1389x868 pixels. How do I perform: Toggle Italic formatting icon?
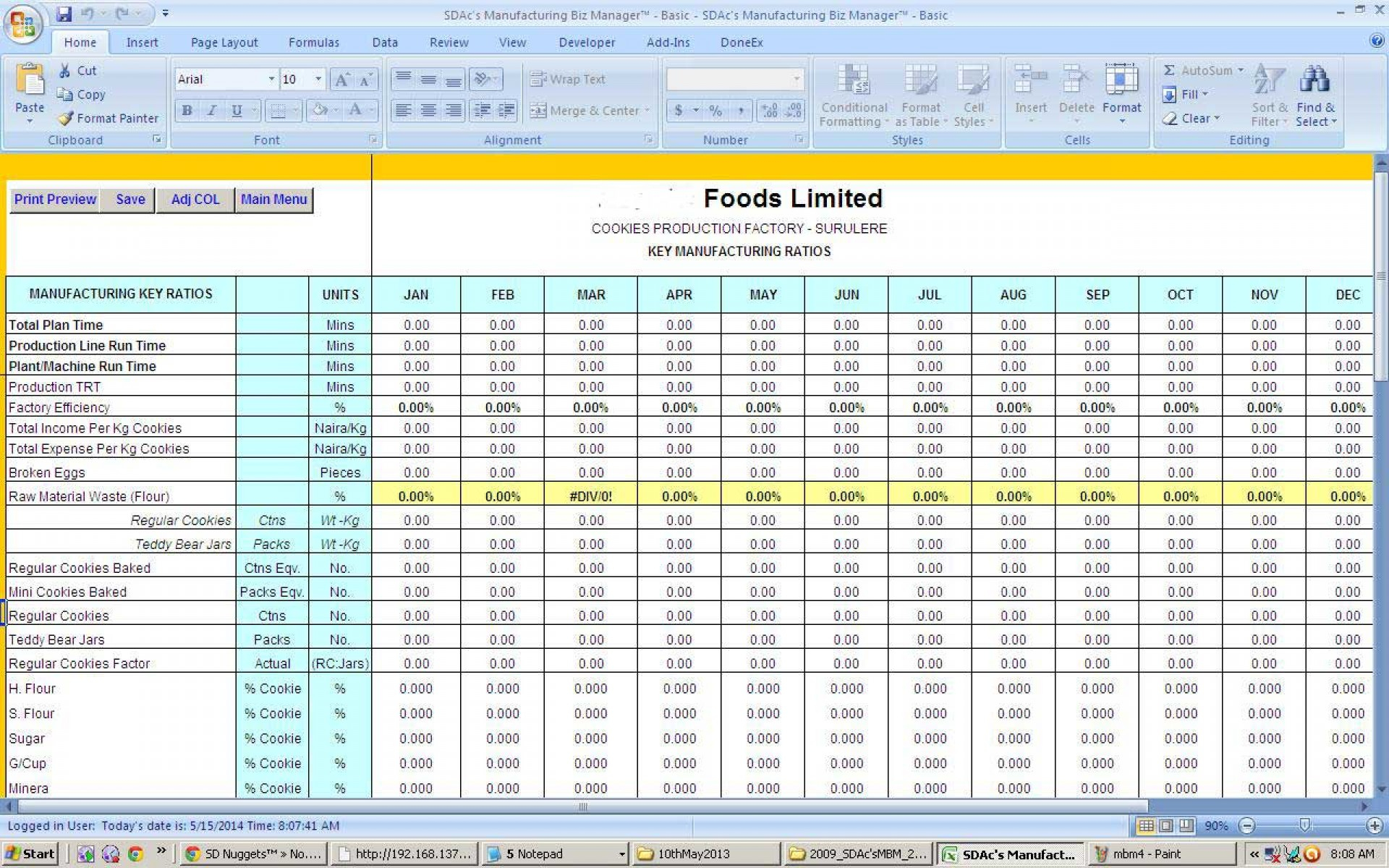point(209,108)
